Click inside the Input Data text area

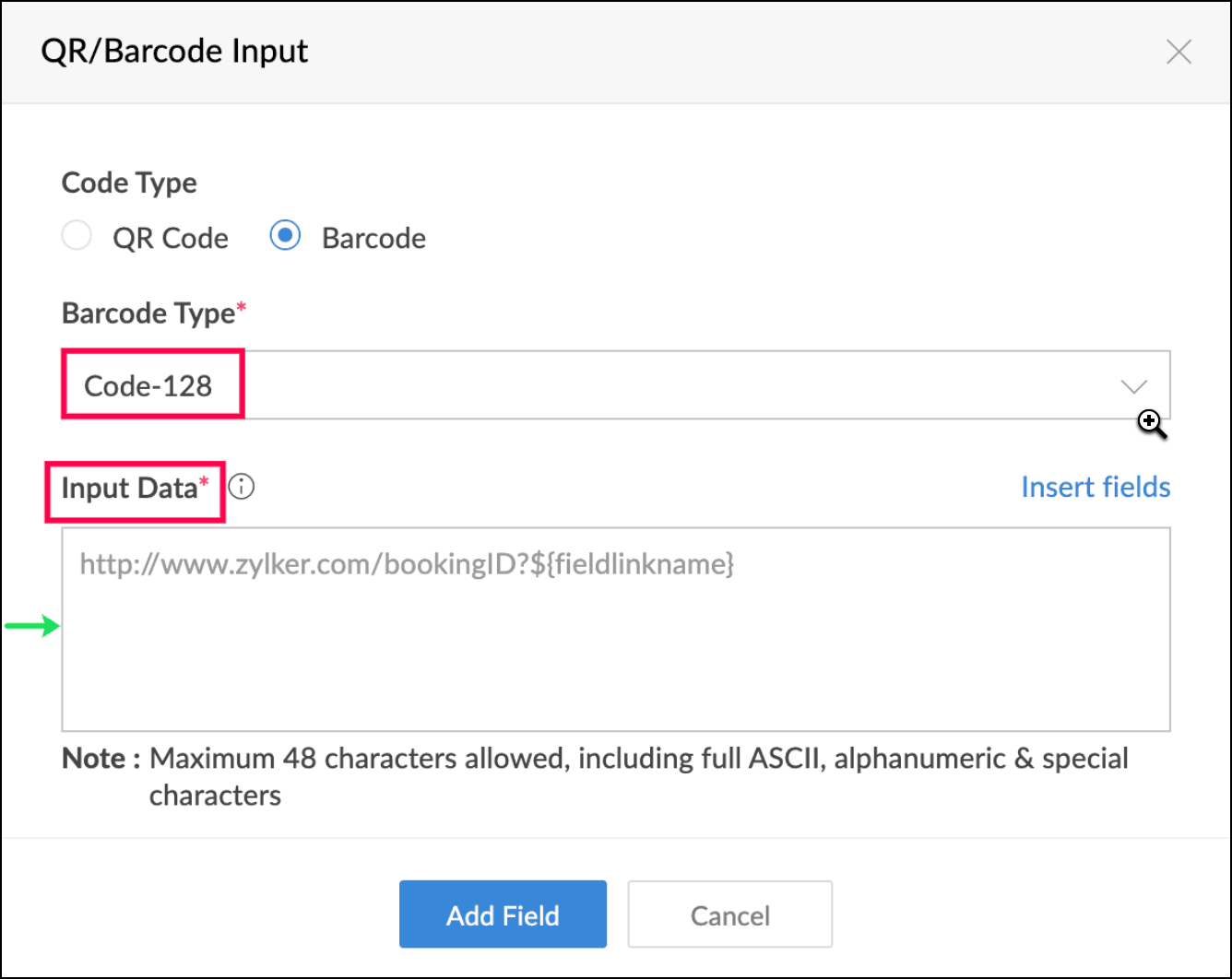click(616, 655)
